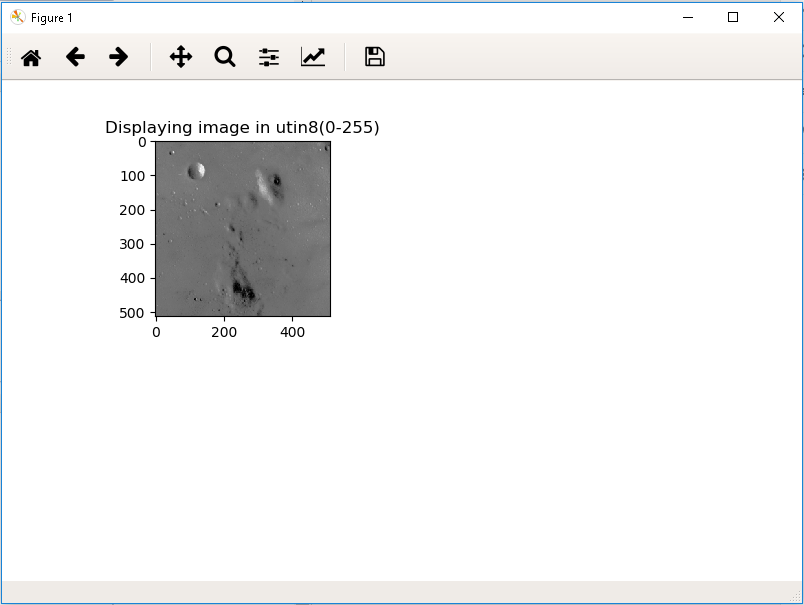Close the Figure 1 window
The height and width of the screenshot is (605, 804).
click(x=778, y=17)
